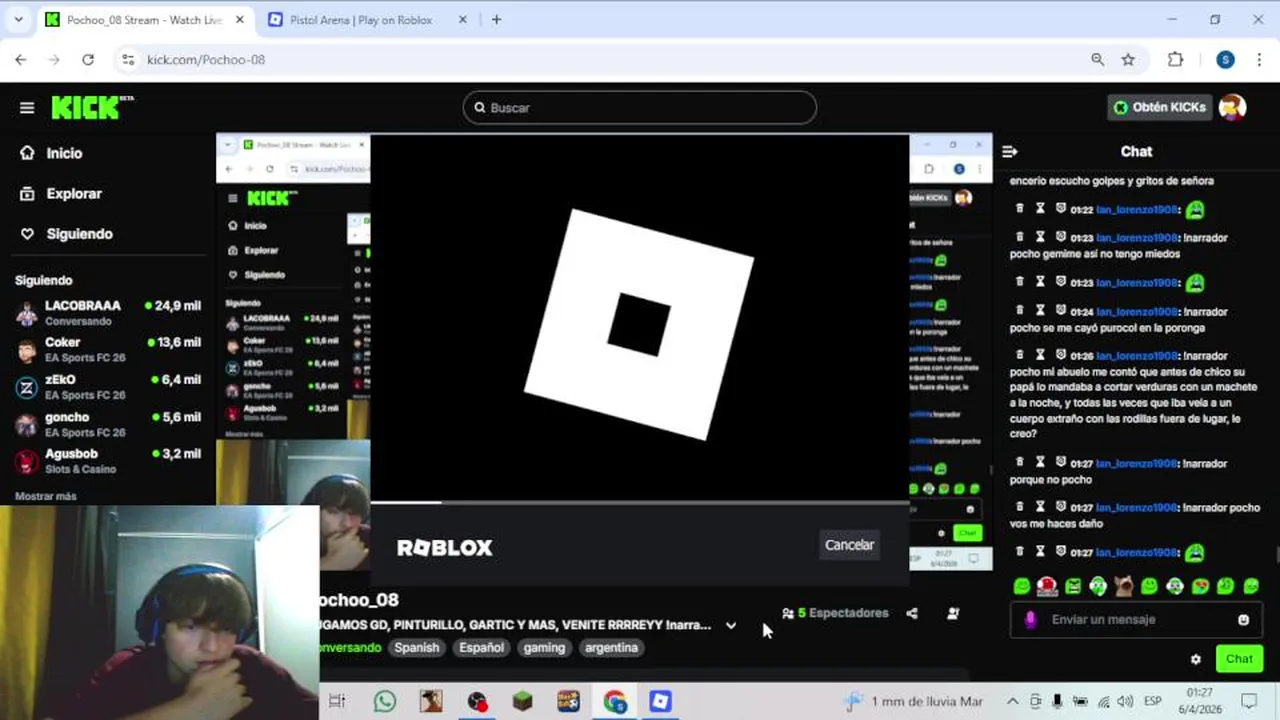
Task: Collapse the chat panel with arrow icon
Action: coord(1009,152)
